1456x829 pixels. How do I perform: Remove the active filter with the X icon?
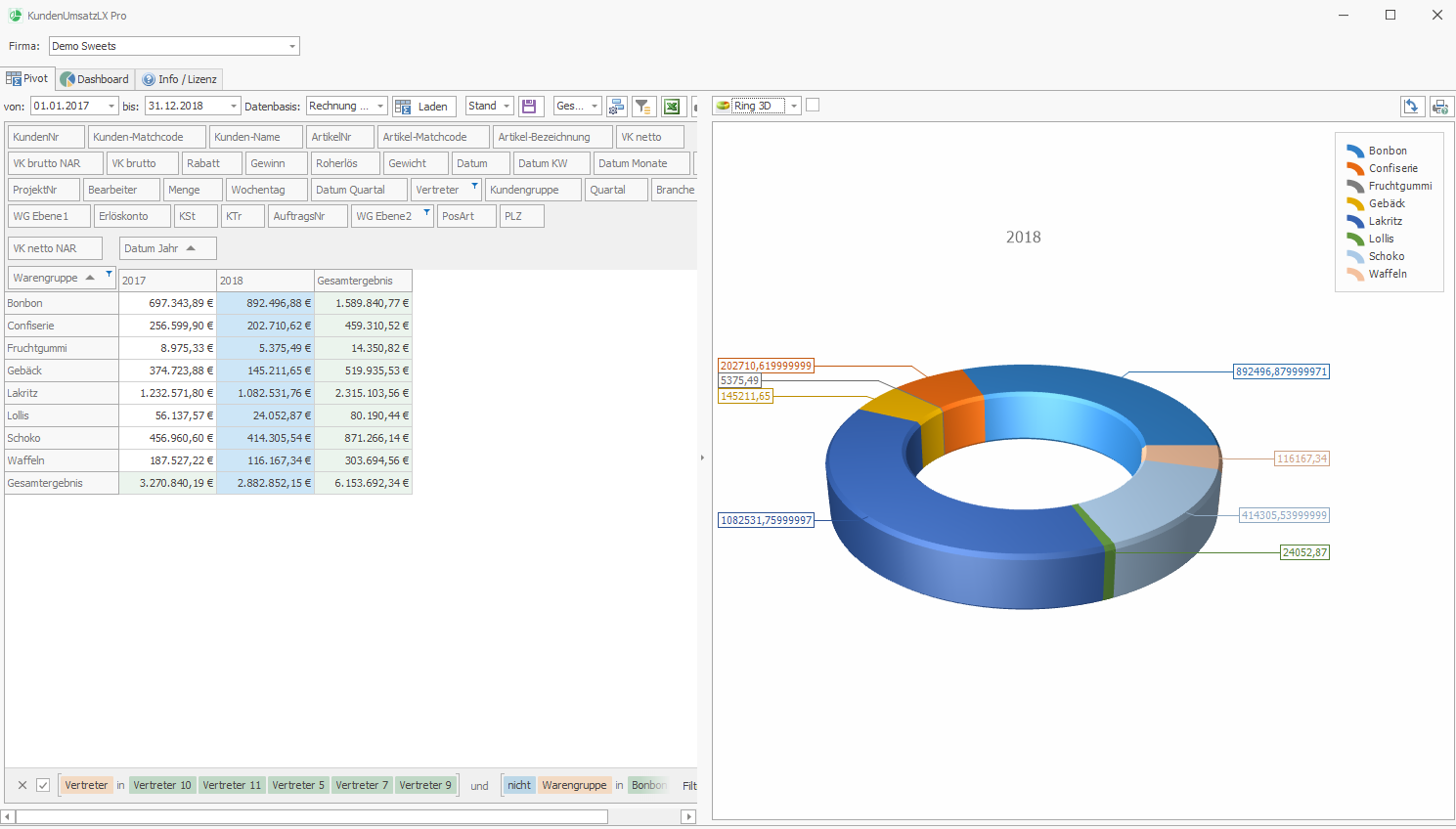[22, 785]
